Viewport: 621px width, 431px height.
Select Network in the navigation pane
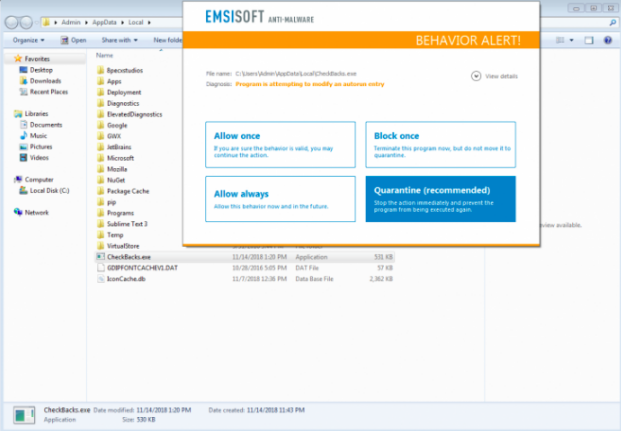pyautogui.click(x=36, y=212)
